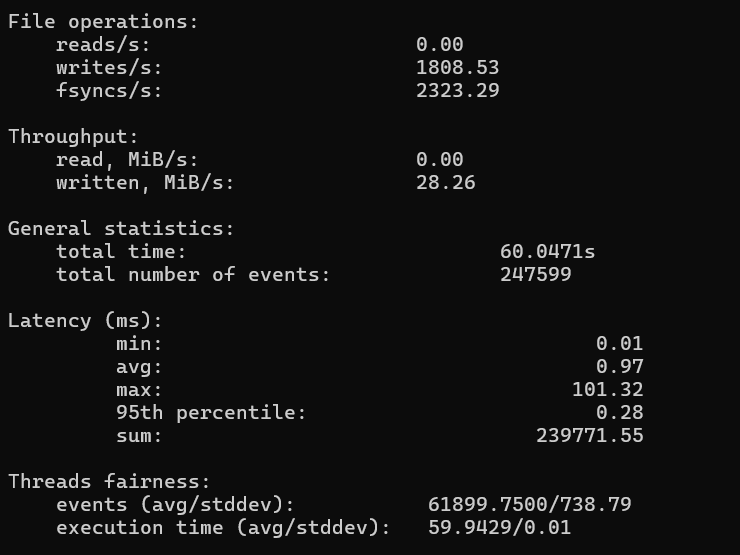Click the "Latency (ms):" heading
Image resolution: width=740 pixels, height=555 pixels.
click(85, 321)
